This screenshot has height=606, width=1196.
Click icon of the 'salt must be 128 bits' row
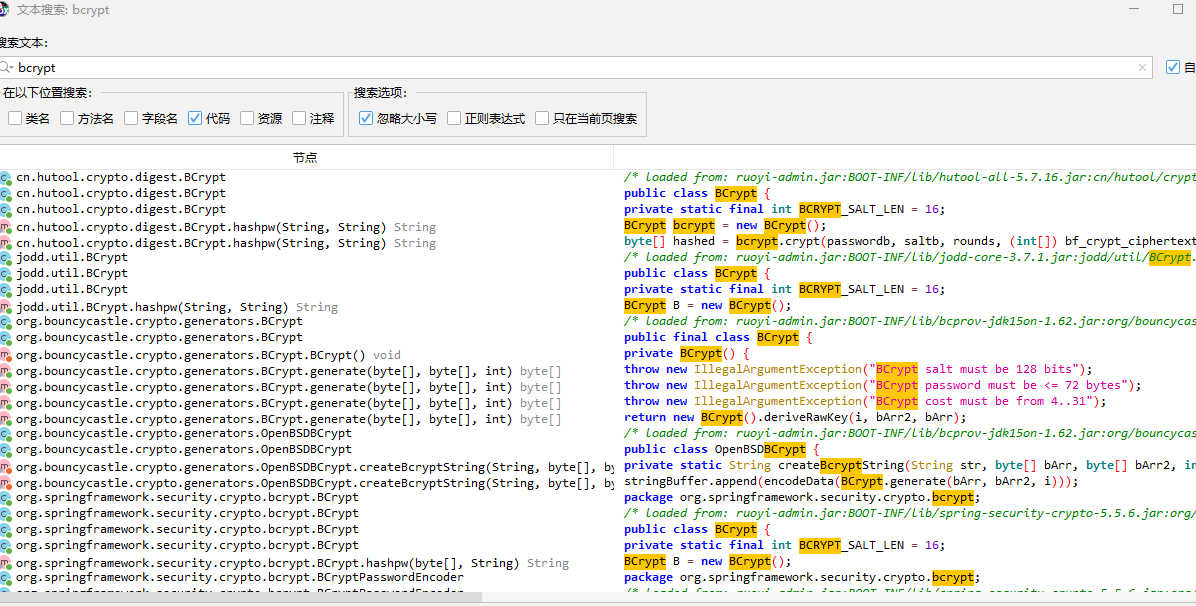[x=5, y=372]
